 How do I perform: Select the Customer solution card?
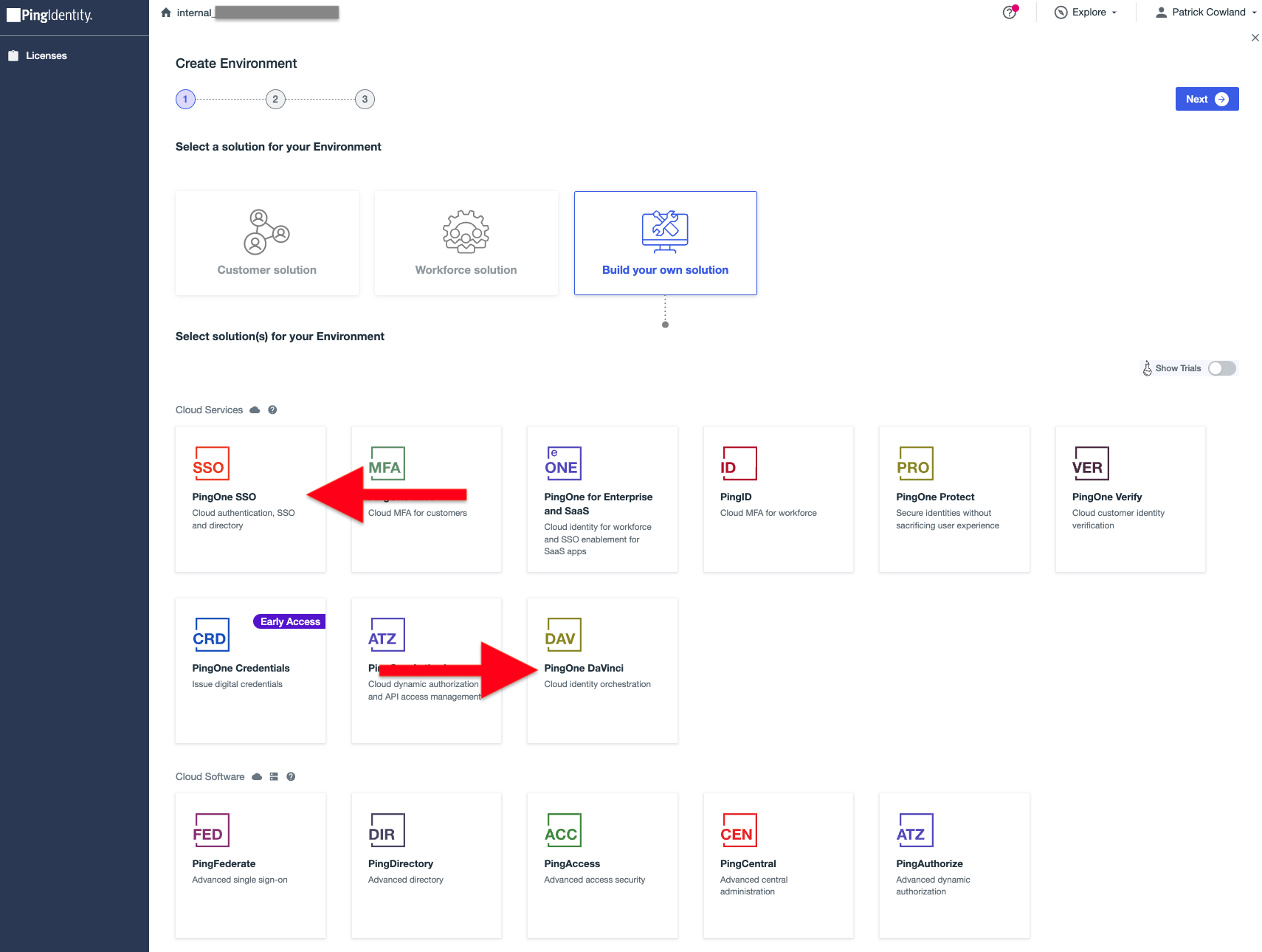point(267,244)
